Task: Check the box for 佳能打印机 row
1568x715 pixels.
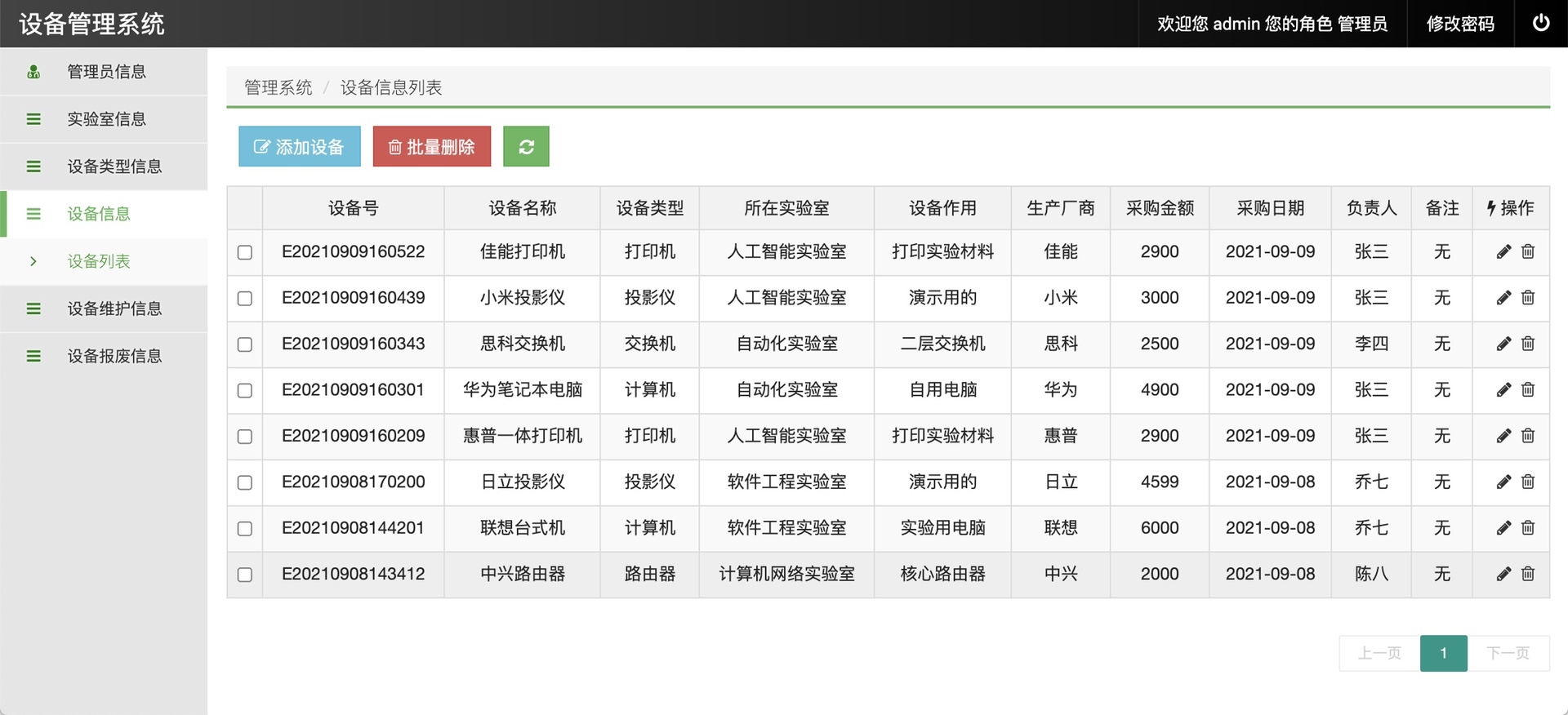Action: 245,252
